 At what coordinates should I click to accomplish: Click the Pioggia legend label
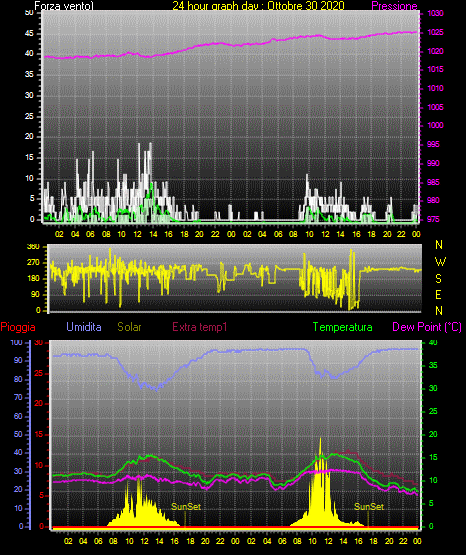click(x=18, y=327)
